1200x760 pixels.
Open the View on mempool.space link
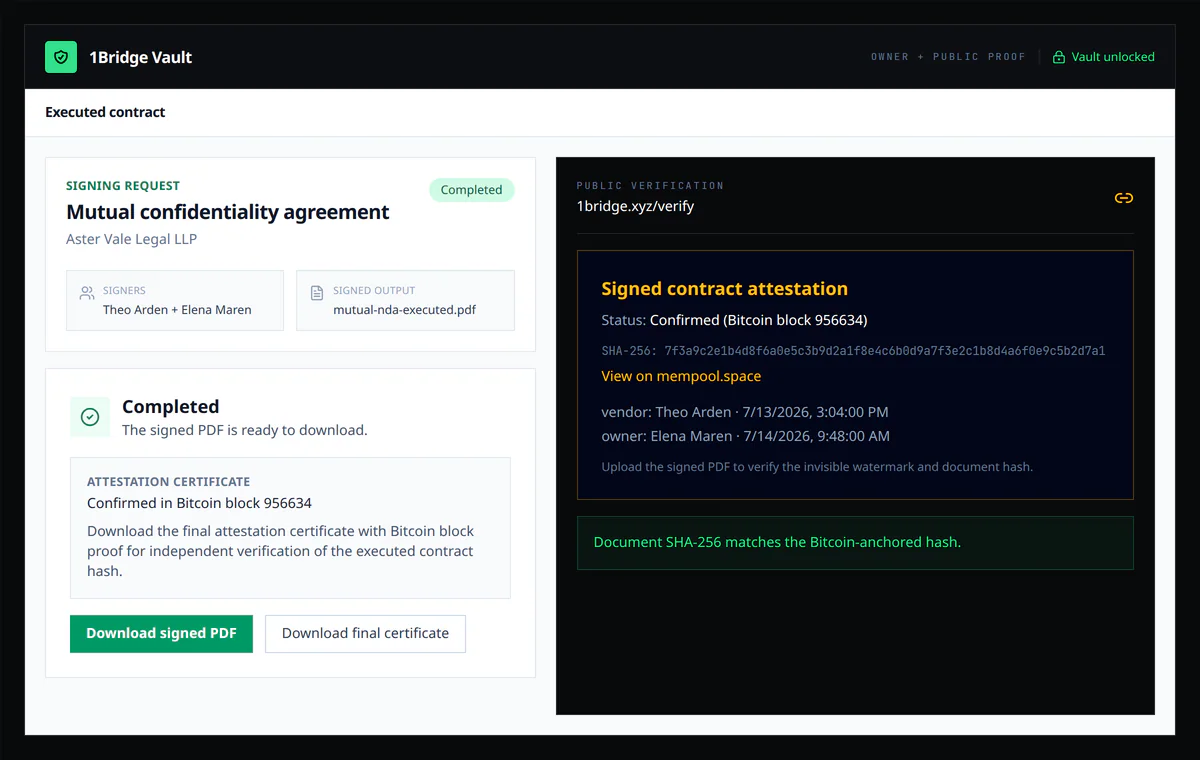[x=681, y=376]
